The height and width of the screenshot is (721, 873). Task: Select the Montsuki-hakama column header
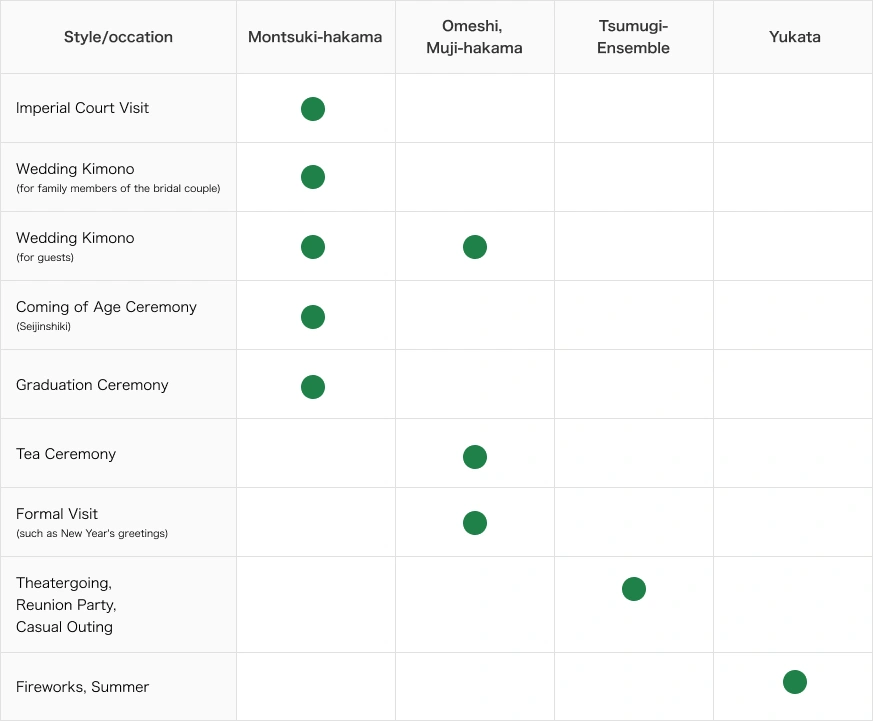click(x=315, y=37)
